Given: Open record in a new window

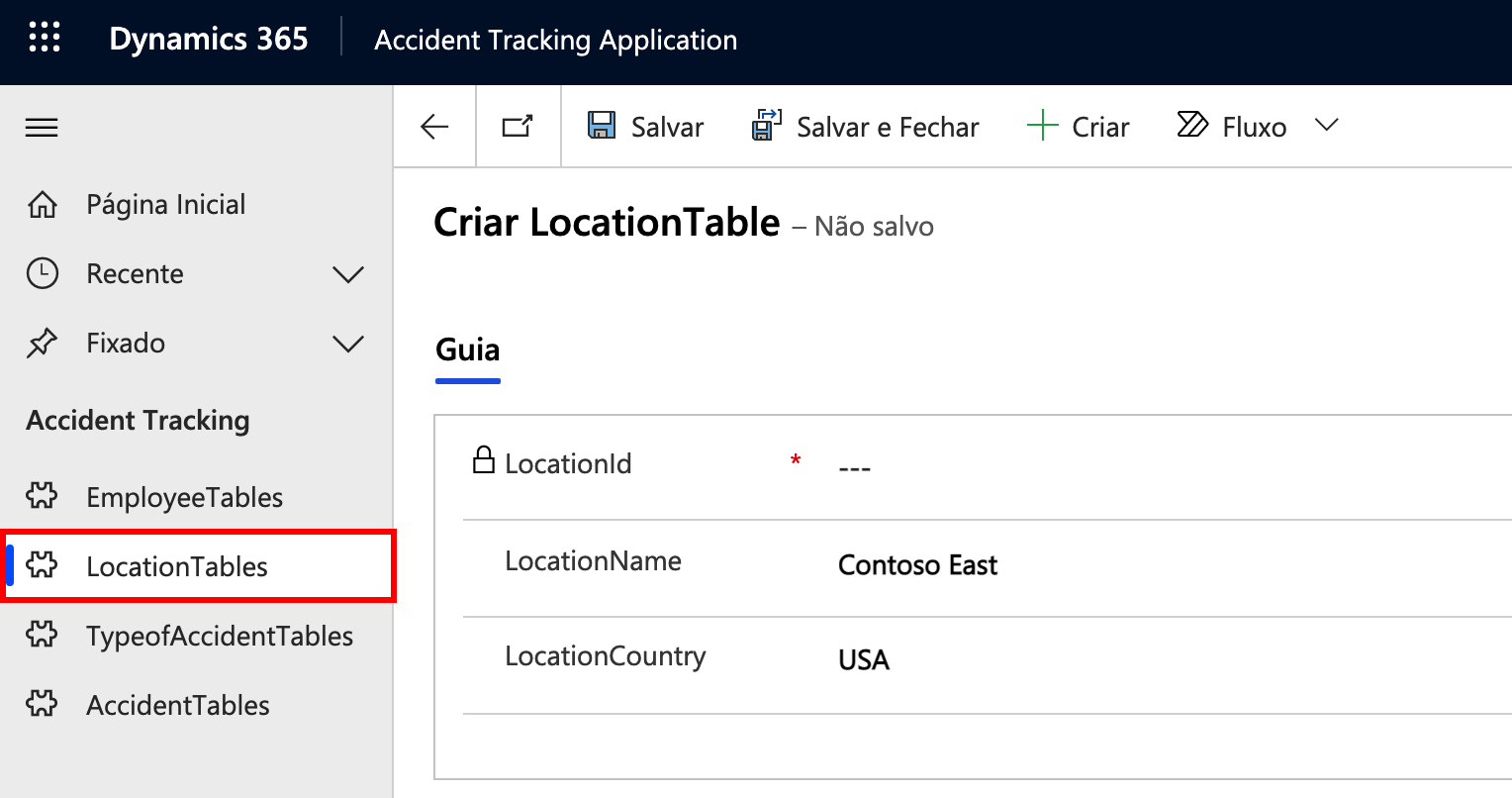Looking at the screenshot, I should click(518, 127).
